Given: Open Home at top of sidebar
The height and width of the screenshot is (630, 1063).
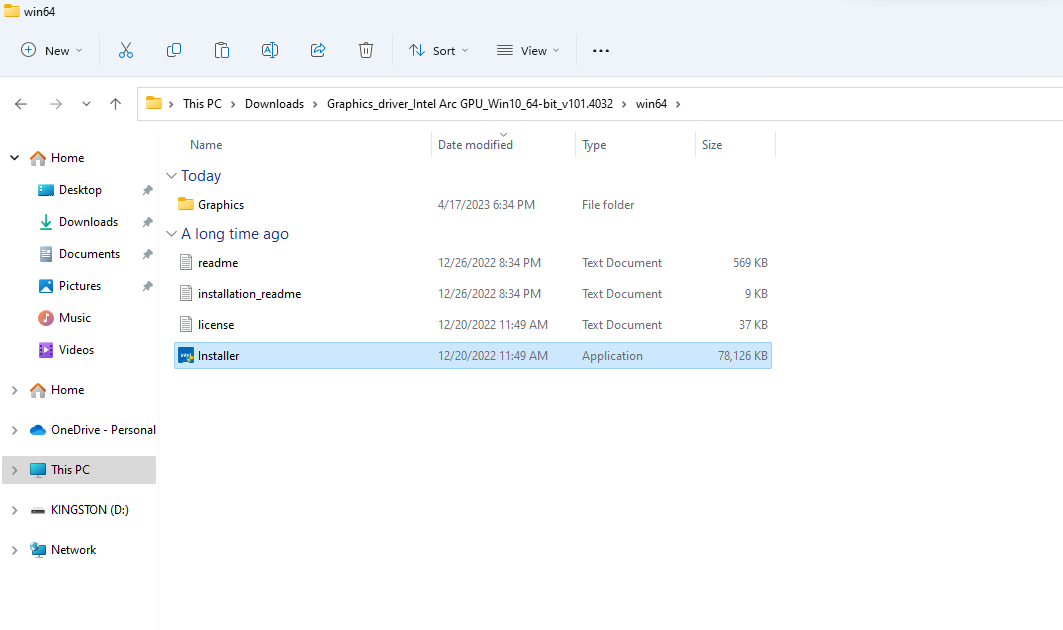Looking at the screenshot, I should (x=67, y=157).
